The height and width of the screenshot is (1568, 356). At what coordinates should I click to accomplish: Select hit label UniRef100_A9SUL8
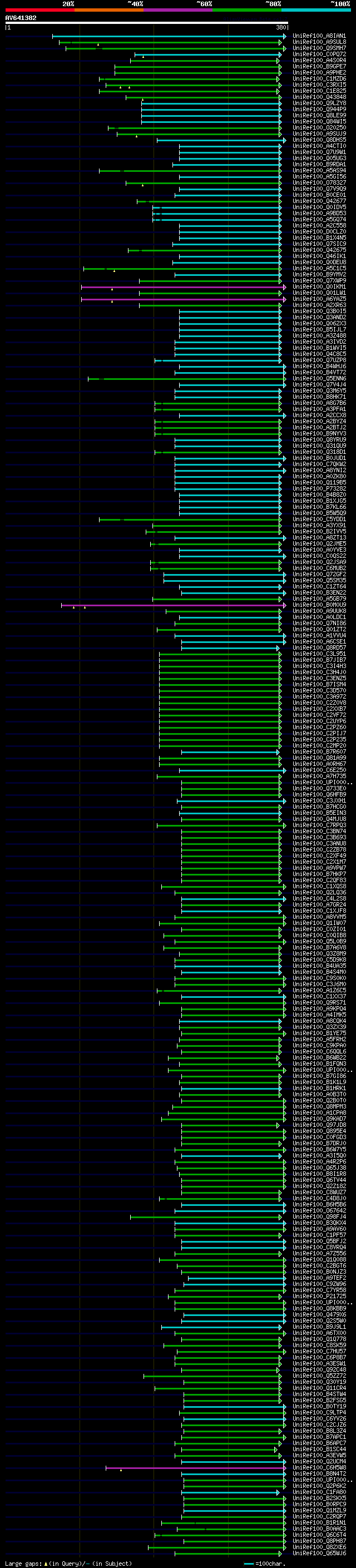click(x=319, y=42)
